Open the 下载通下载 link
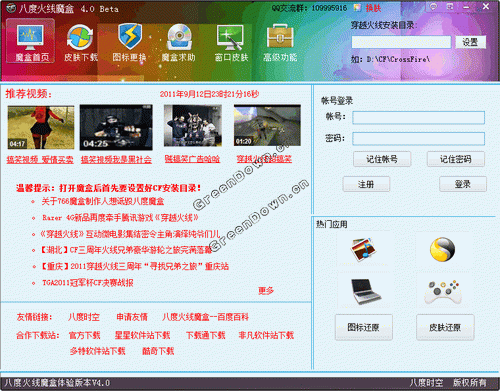500x391 pixels. tap(206, 335)
